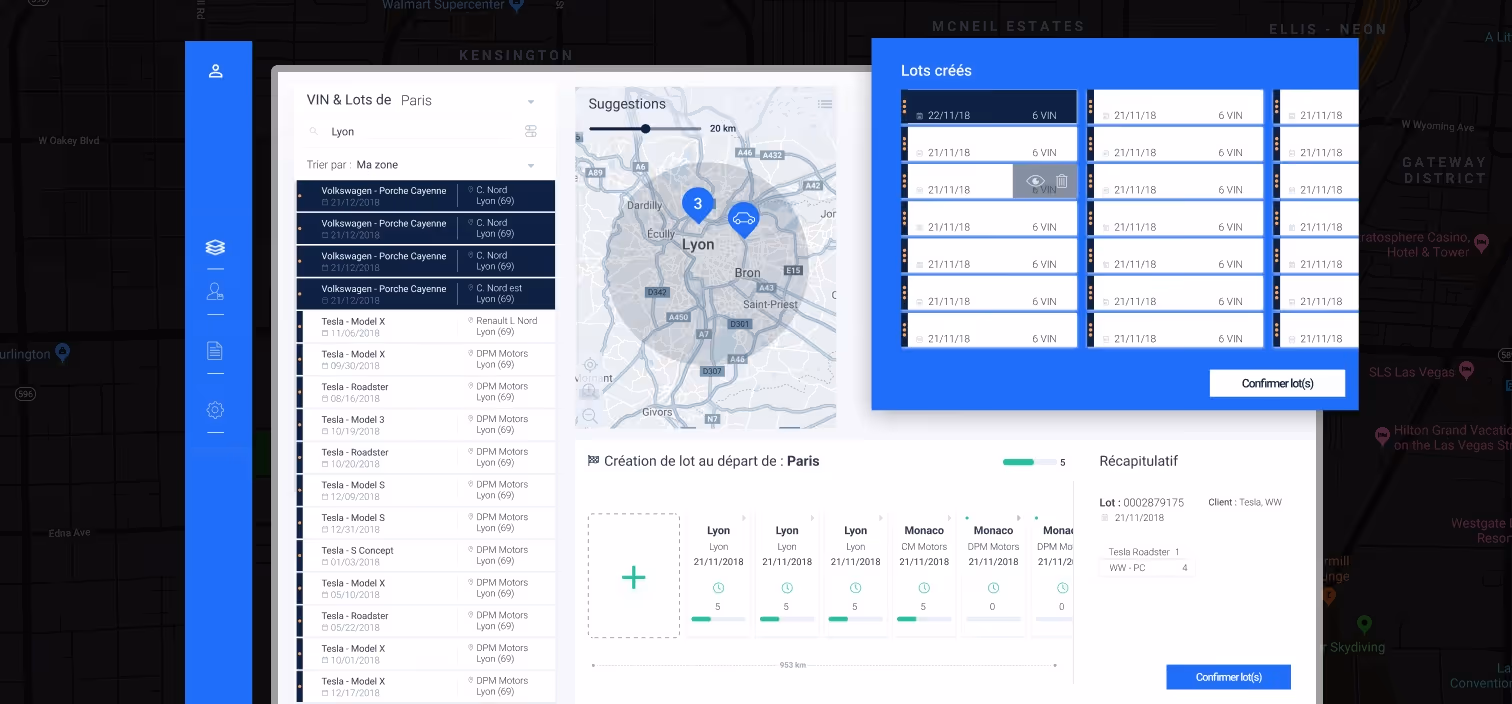Viewport: 1512px width, 704px height.
Task: Select Tesla Roadster dated 10/20/2018
Action: (426, 458)
